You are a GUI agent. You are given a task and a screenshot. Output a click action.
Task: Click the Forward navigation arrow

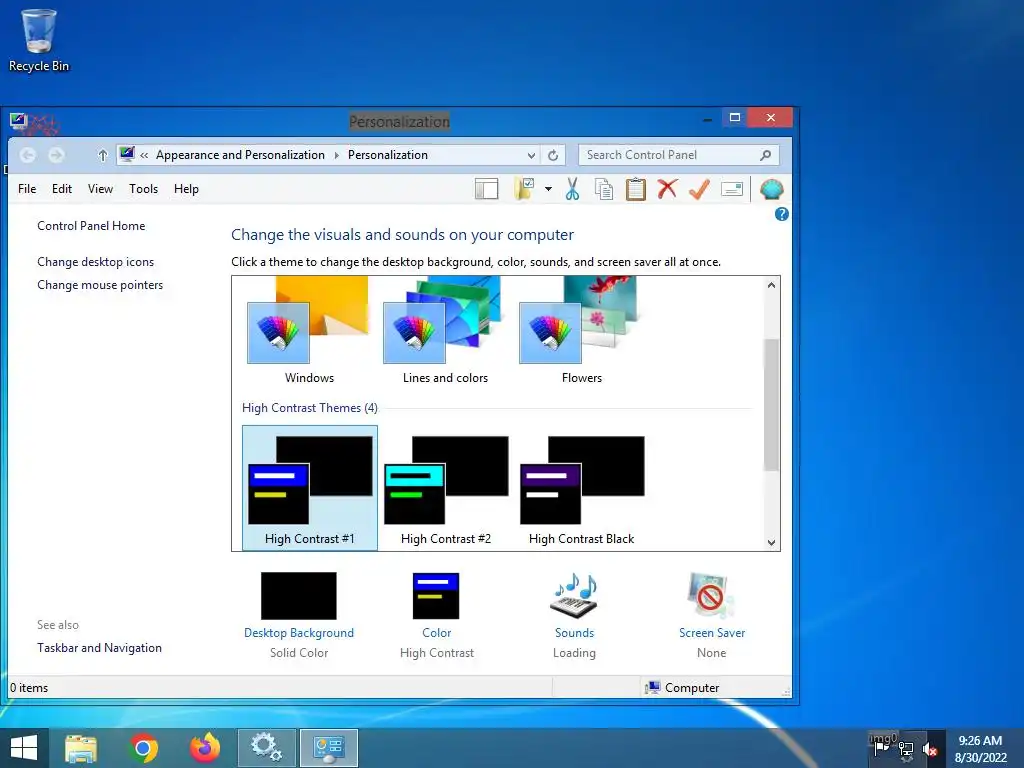[56, 155]
